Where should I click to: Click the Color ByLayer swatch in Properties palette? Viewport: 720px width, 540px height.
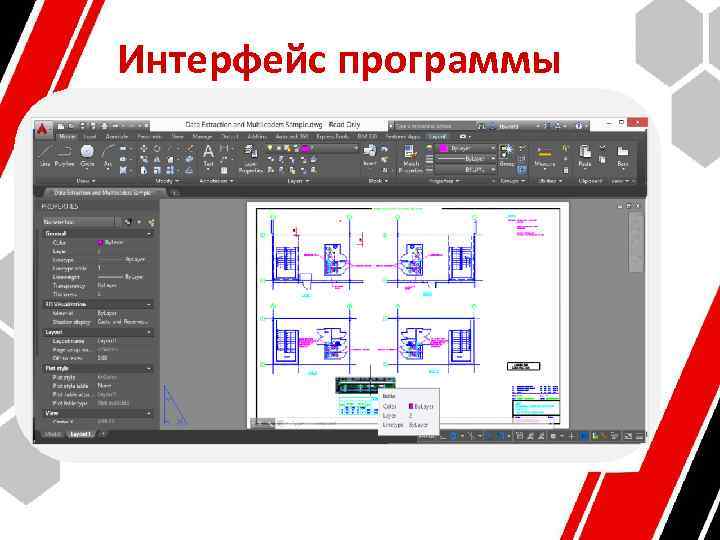pyautogui.click(x=100, y=242)
